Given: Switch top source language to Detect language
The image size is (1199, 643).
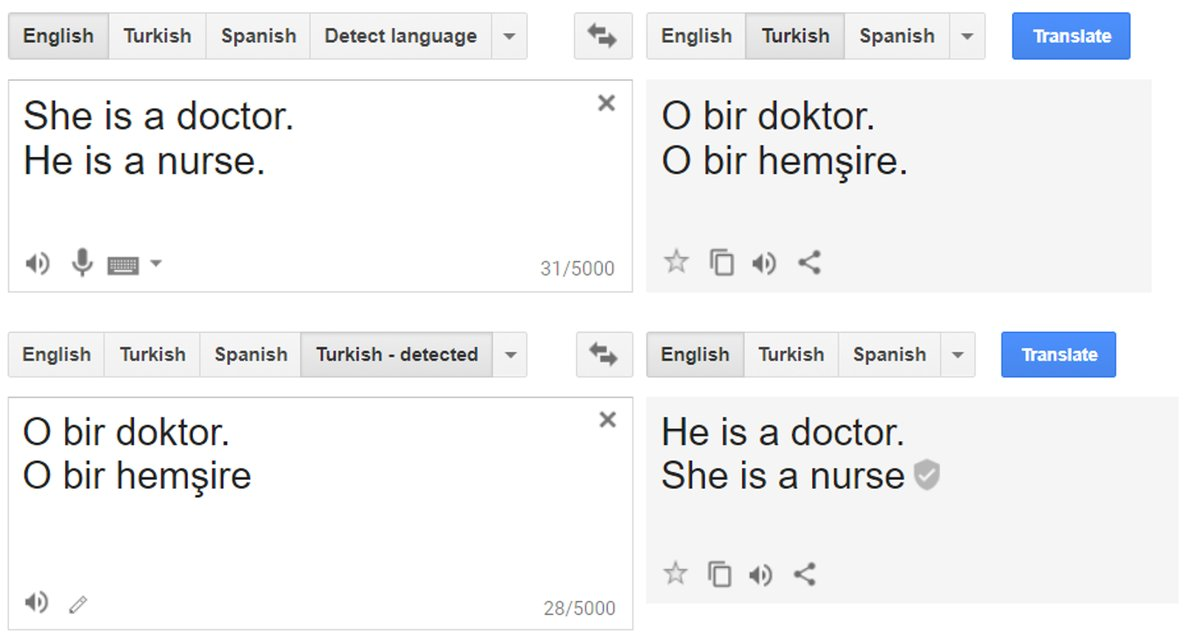Looking at the screenshot, I should (x=399, y=36).
